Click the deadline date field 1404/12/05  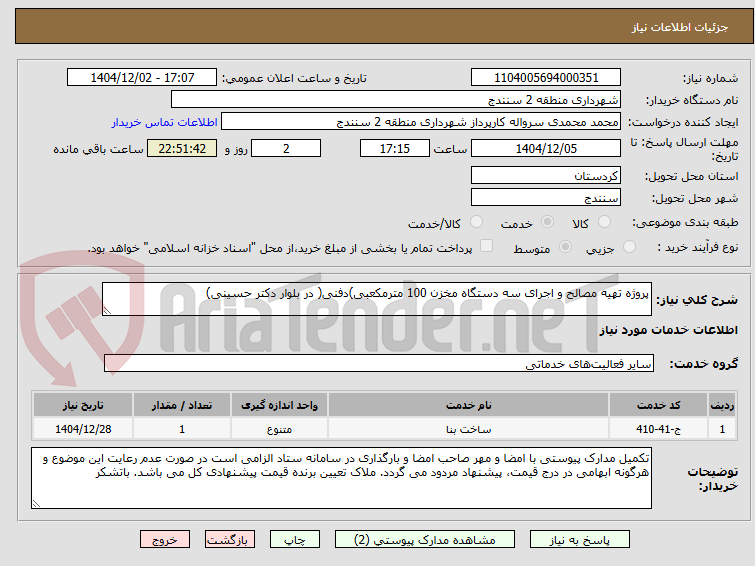pos(546,148)
